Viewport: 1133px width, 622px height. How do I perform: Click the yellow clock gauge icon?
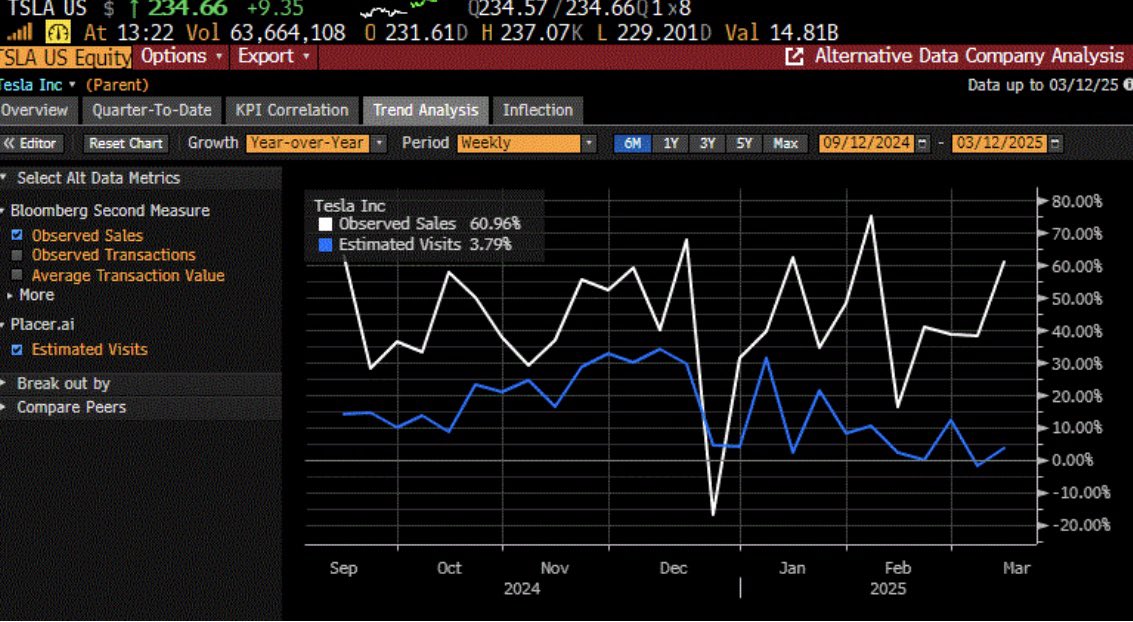[x=59, y=32]
